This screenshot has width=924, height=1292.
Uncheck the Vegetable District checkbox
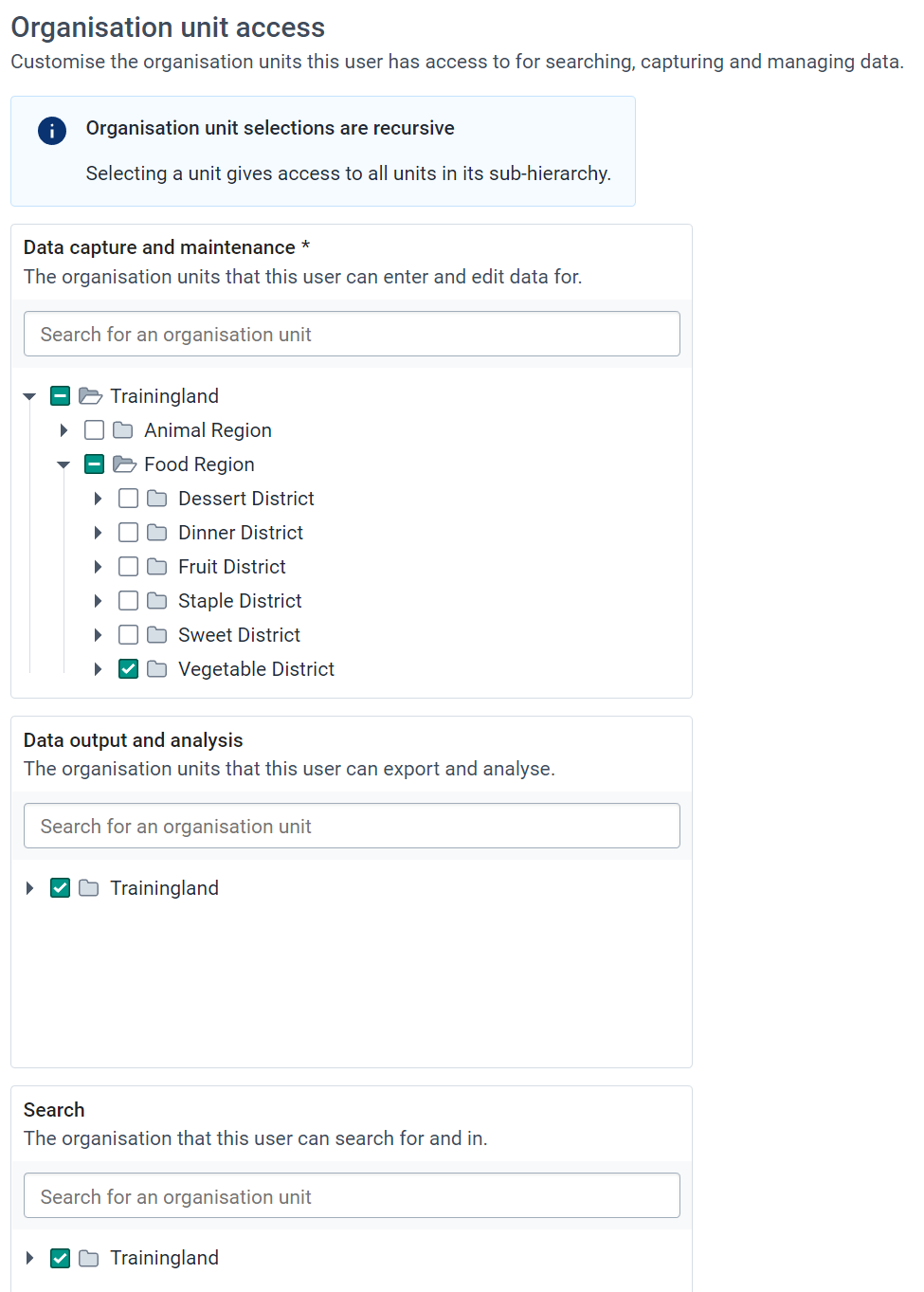[129, 669]
